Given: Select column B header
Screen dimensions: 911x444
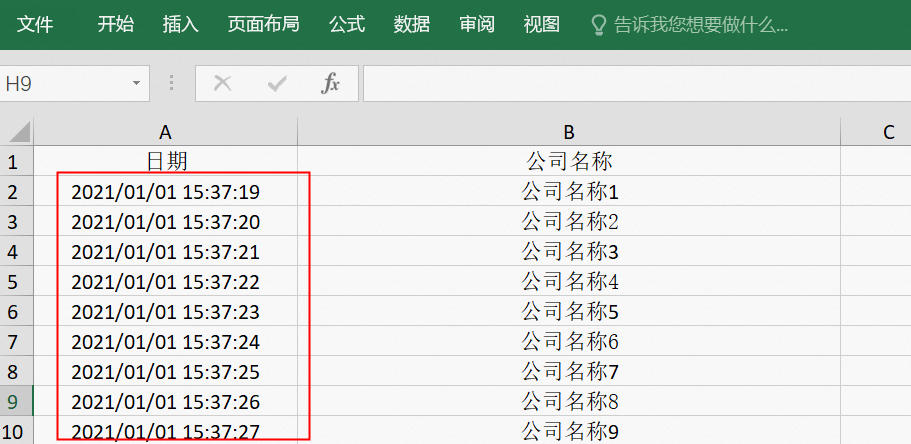Looking at the screenshot, I should (568, 132).
